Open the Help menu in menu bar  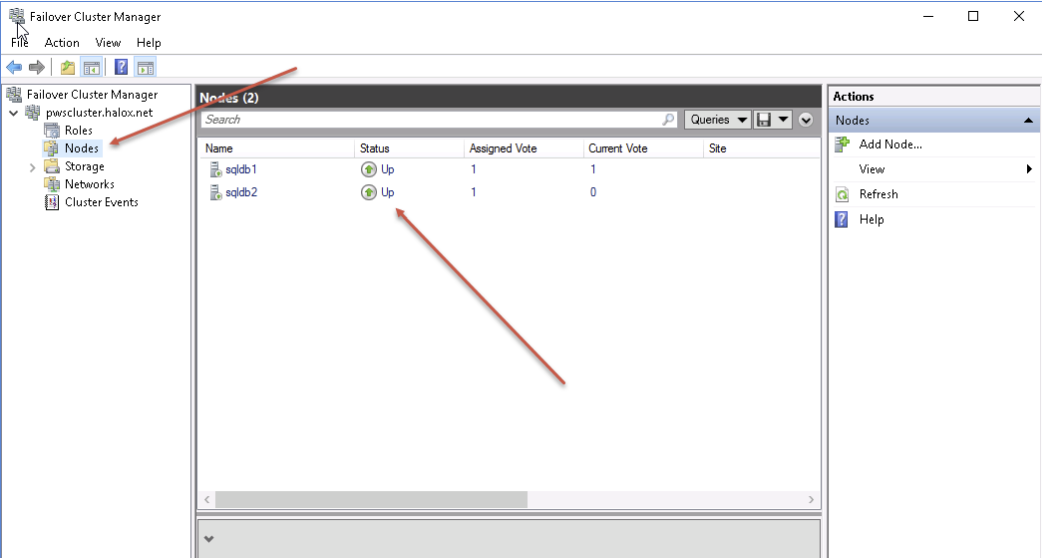[x=149, y=43]
